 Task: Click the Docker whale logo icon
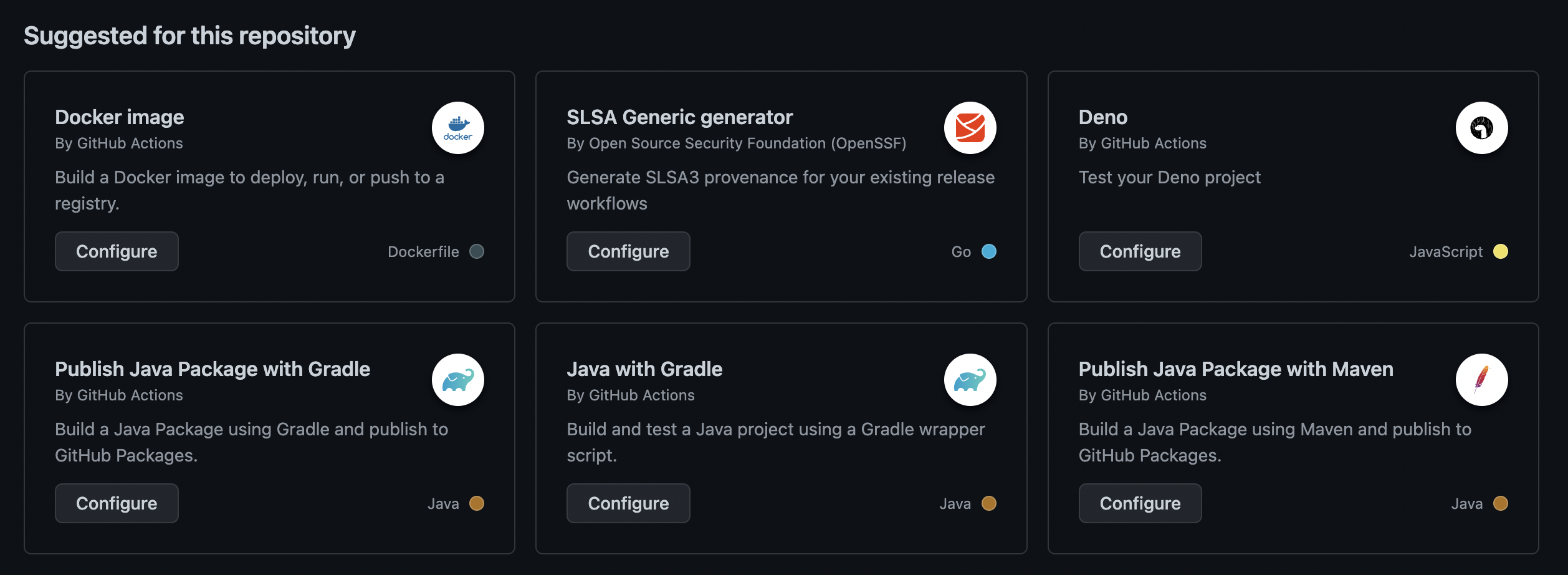coord(458,128)
